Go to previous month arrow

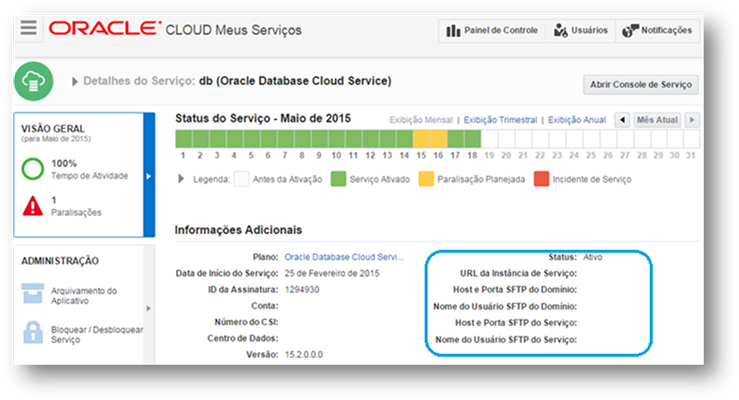(x=622, y=120)
